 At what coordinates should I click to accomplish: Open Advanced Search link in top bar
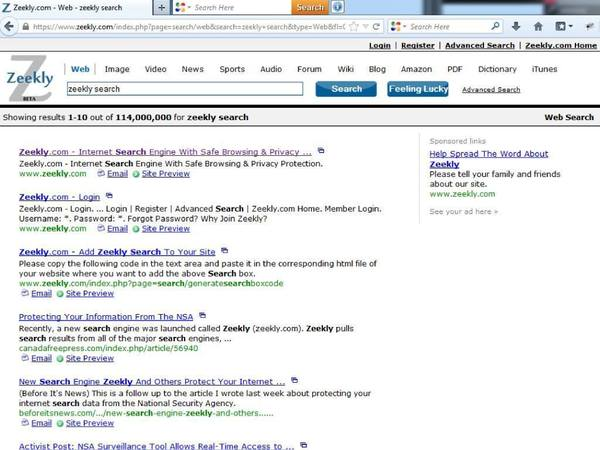point(479,46)
